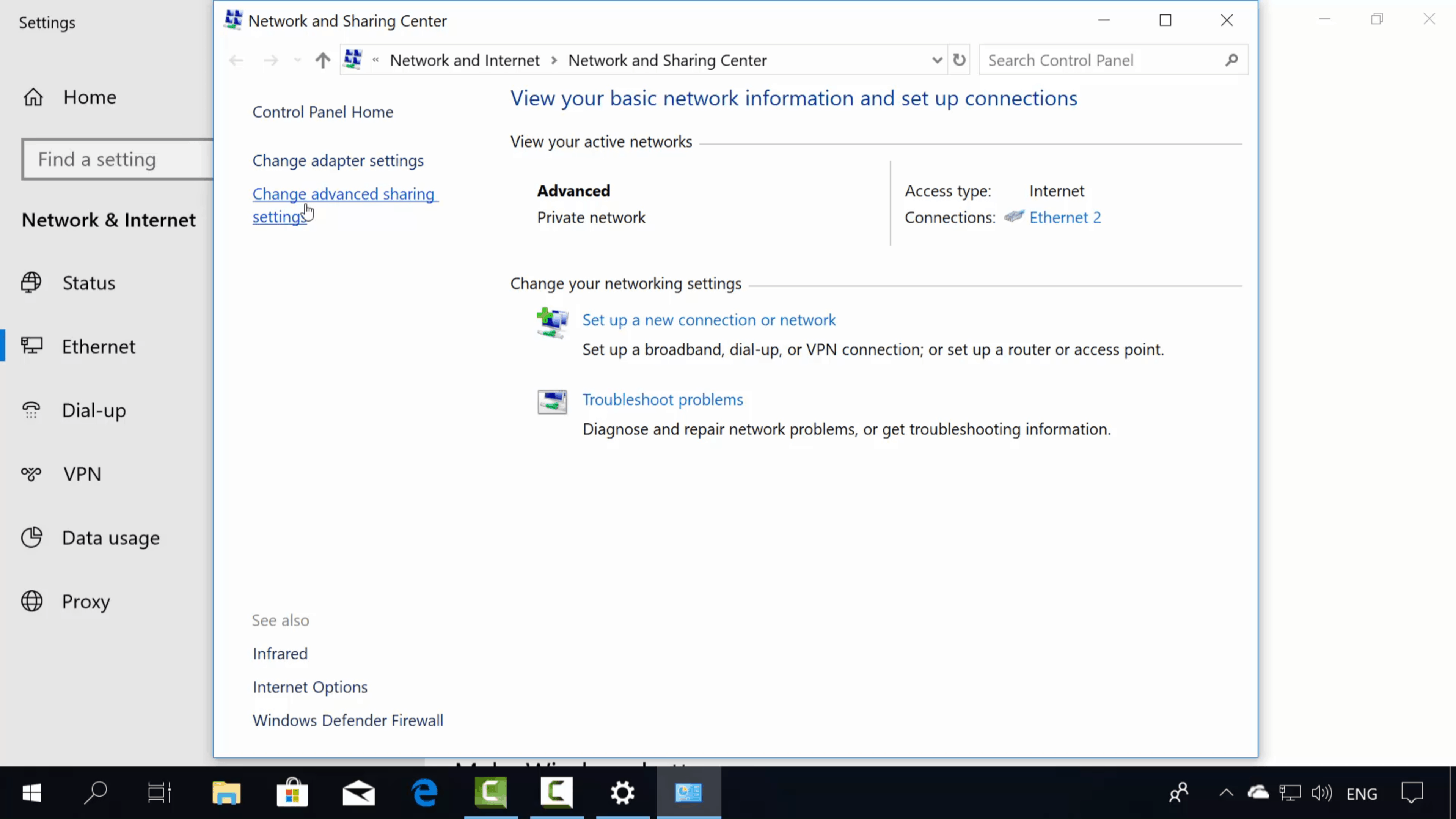Open Troubleshoot problems
The image size is (1456, 819).
pyautogui.click(x=663, y=399)
